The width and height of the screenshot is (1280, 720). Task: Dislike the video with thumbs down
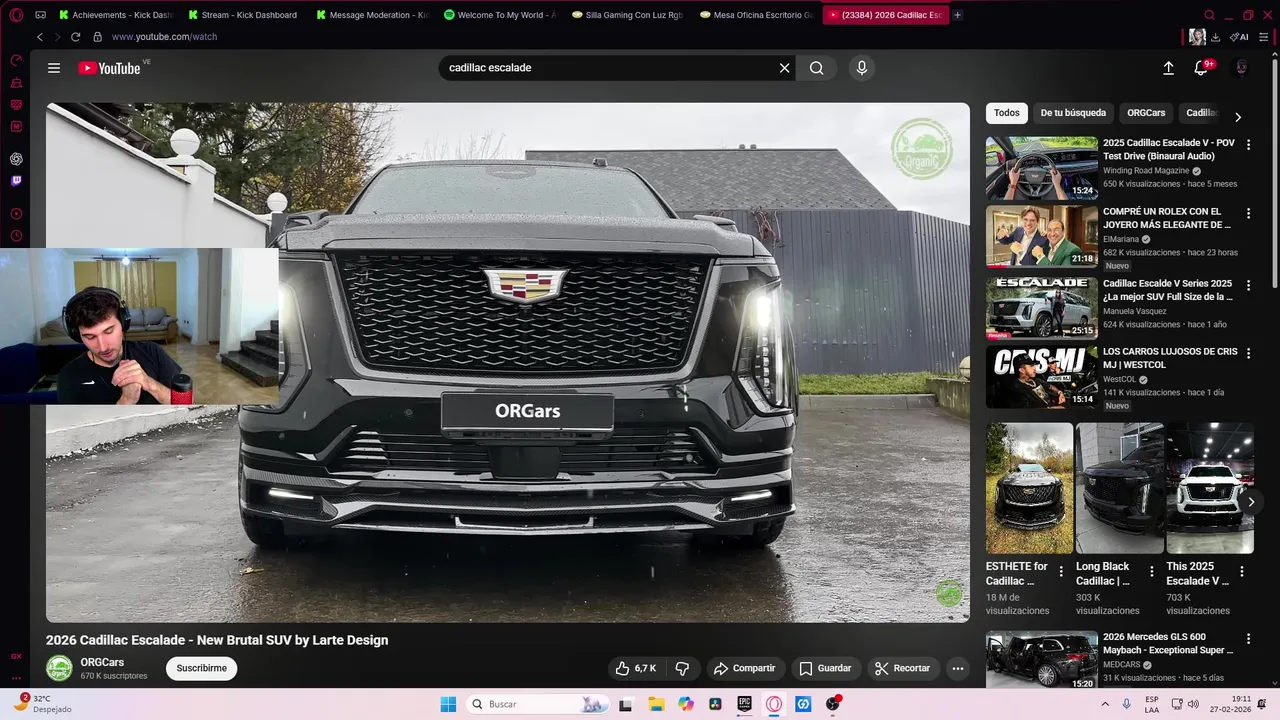682,668
